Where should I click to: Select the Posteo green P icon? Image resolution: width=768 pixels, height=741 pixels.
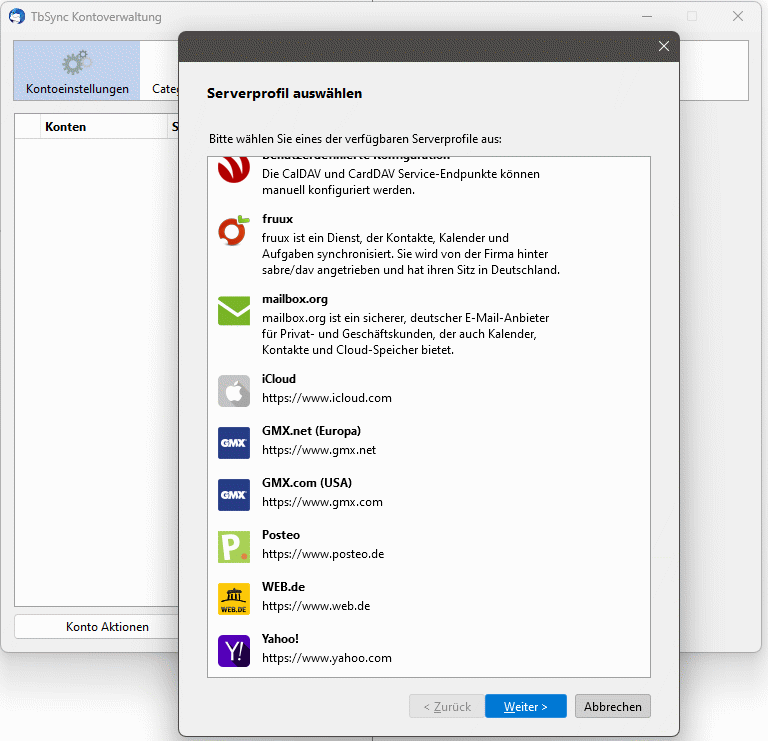coord(234,547)
